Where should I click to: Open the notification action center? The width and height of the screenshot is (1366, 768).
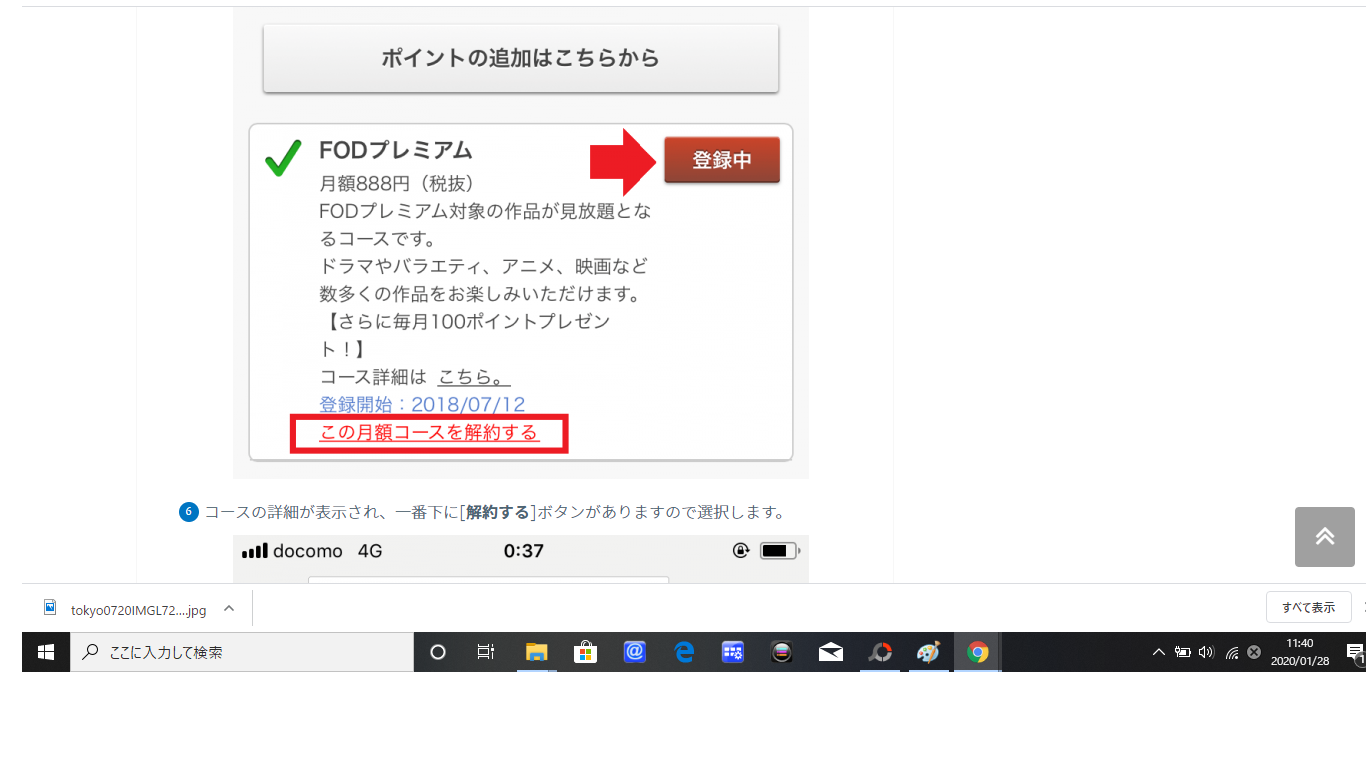tap(1354, 652)
